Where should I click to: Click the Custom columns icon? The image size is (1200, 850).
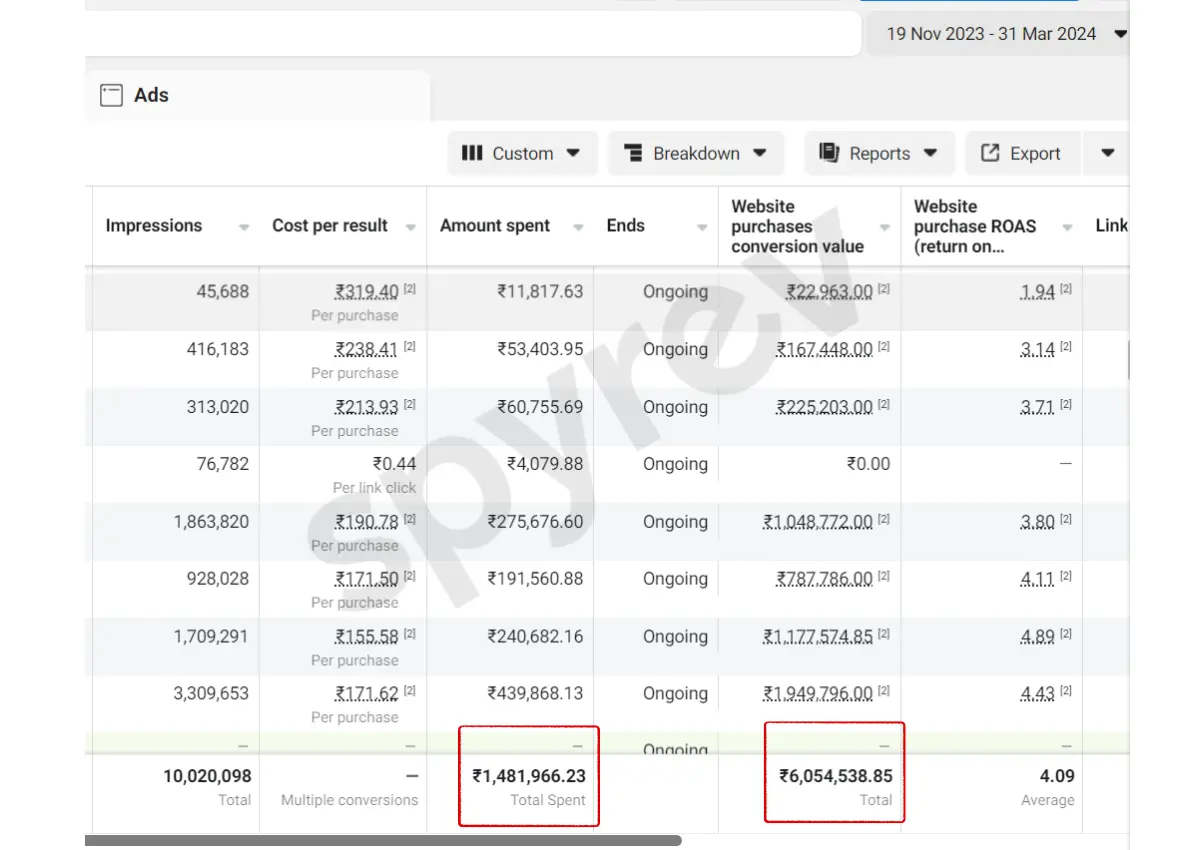pyautogui.click(x=472, y=153)
